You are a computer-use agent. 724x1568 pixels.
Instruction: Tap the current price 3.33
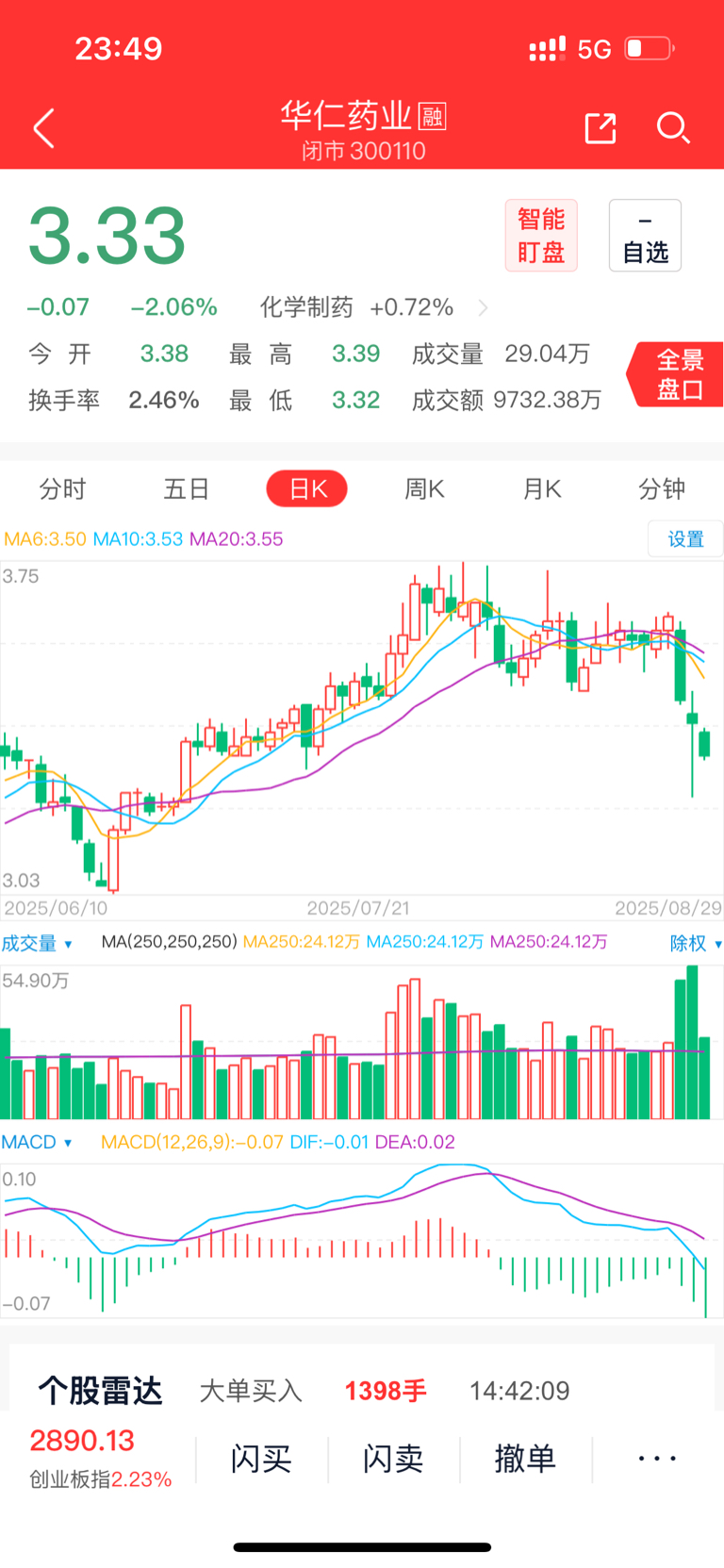(107, 236)
